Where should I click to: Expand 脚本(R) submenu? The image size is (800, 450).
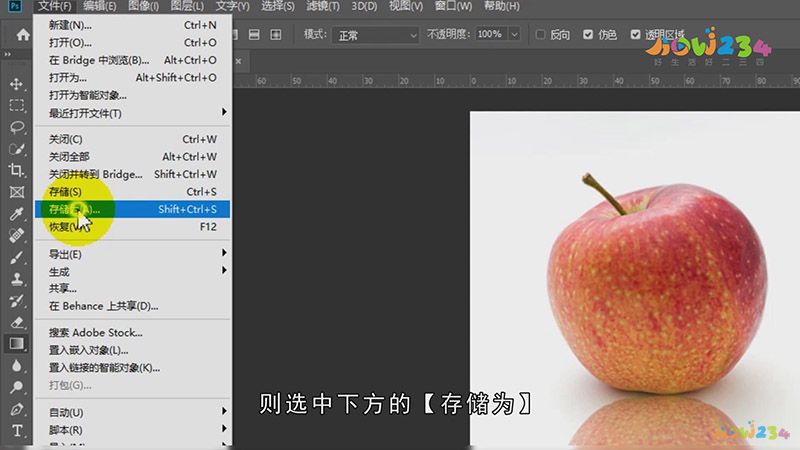click(x=132, y=430)
